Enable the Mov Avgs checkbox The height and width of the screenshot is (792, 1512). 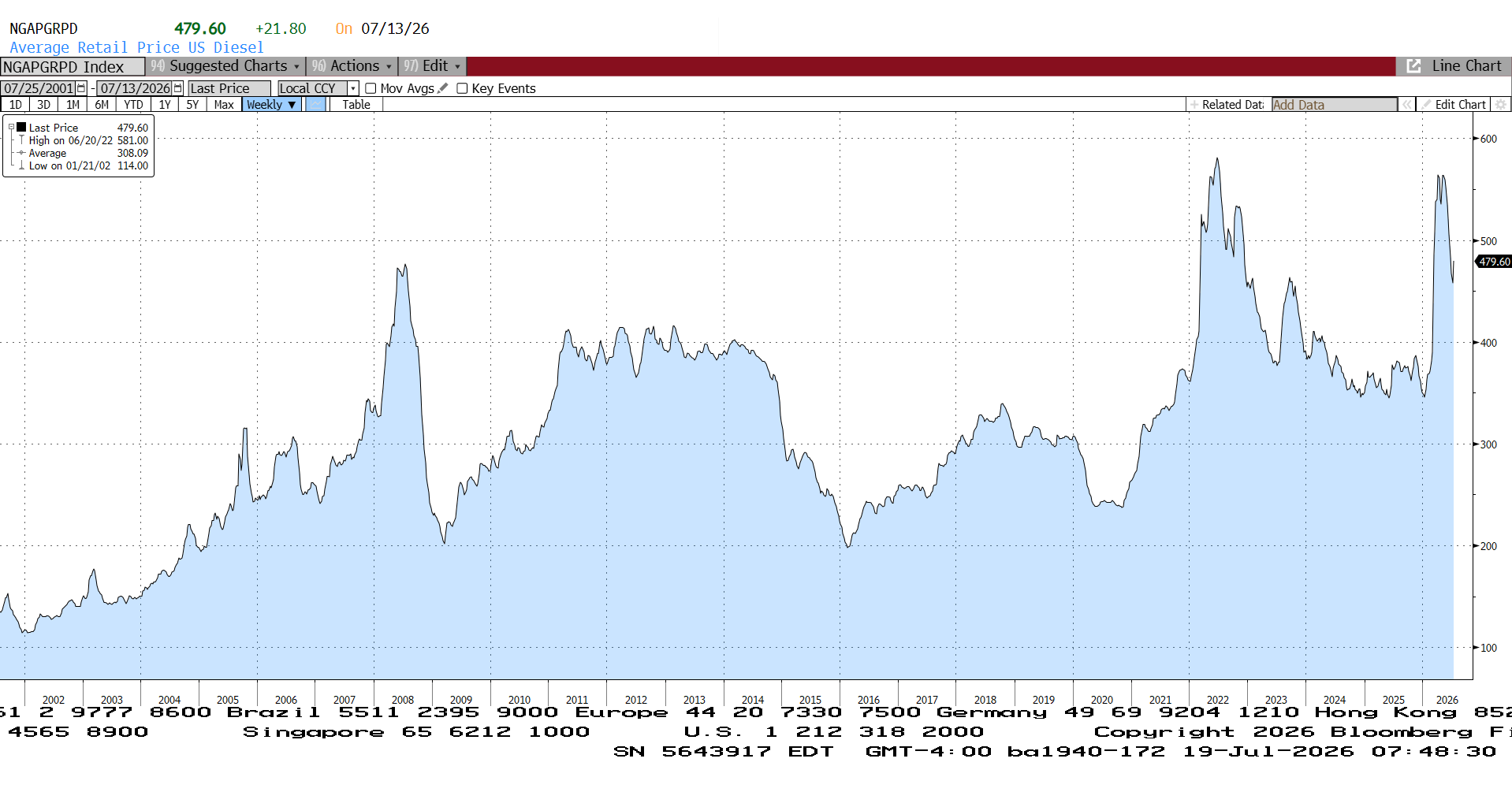(x=371, y=88)
